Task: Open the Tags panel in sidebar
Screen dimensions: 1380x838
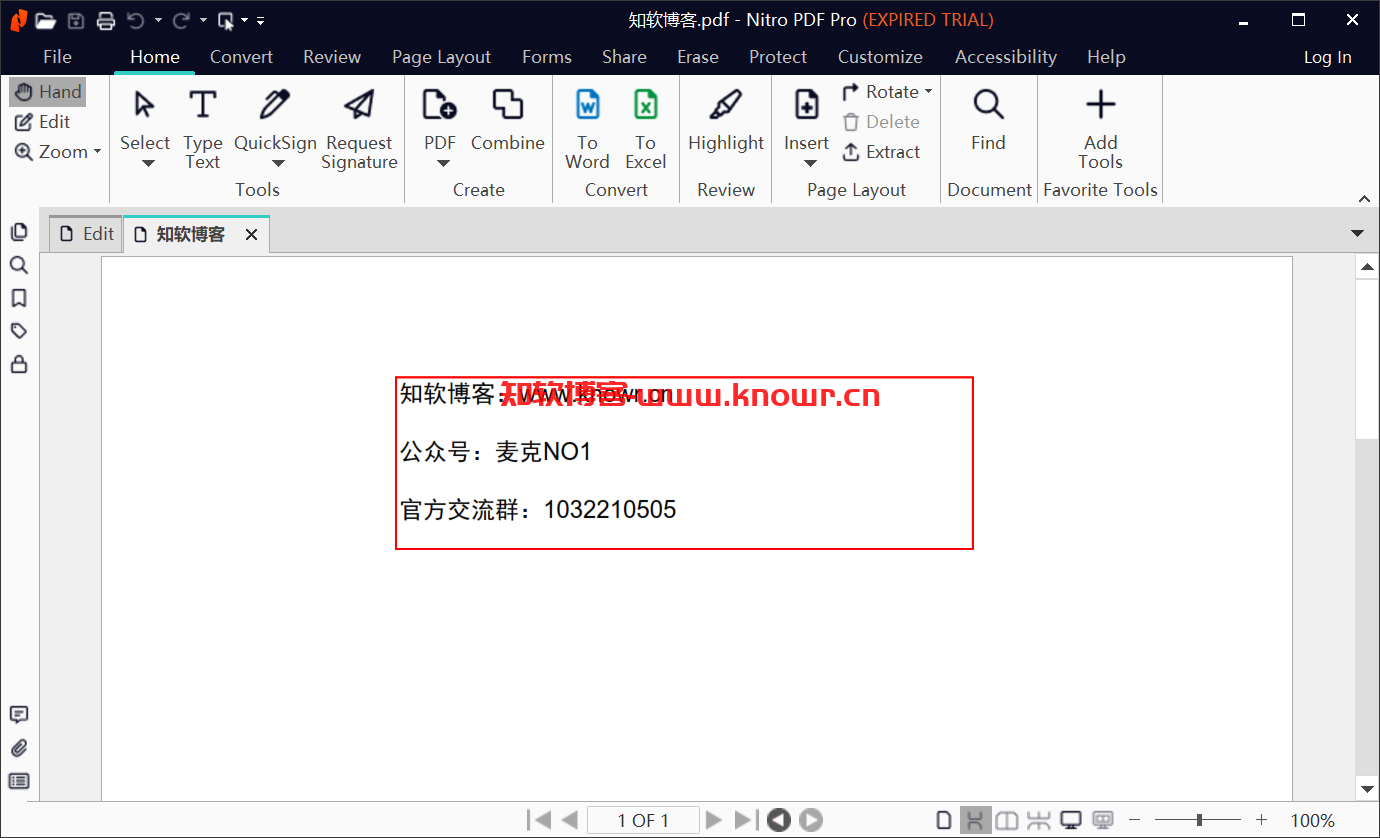Action: click(18, 331)
